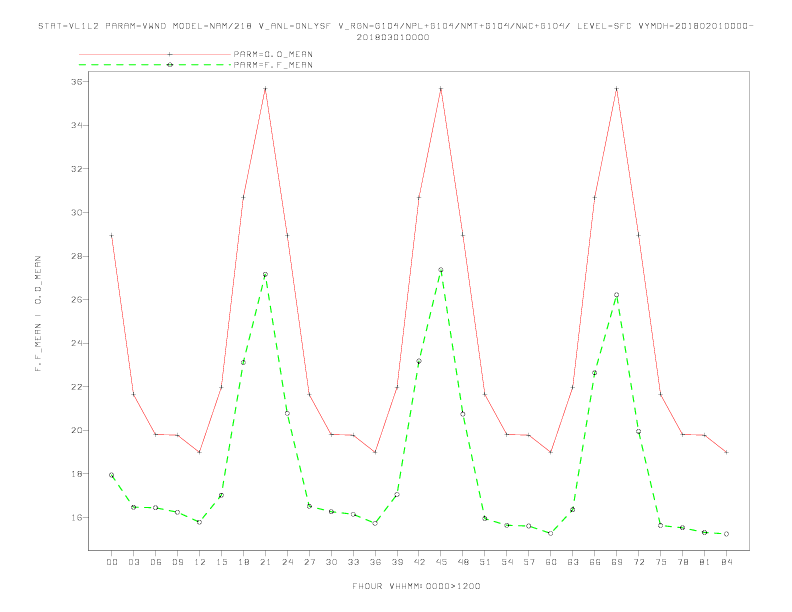Click y-axis tick label 16
Screen dimensions: 792x612
point(77,518)
